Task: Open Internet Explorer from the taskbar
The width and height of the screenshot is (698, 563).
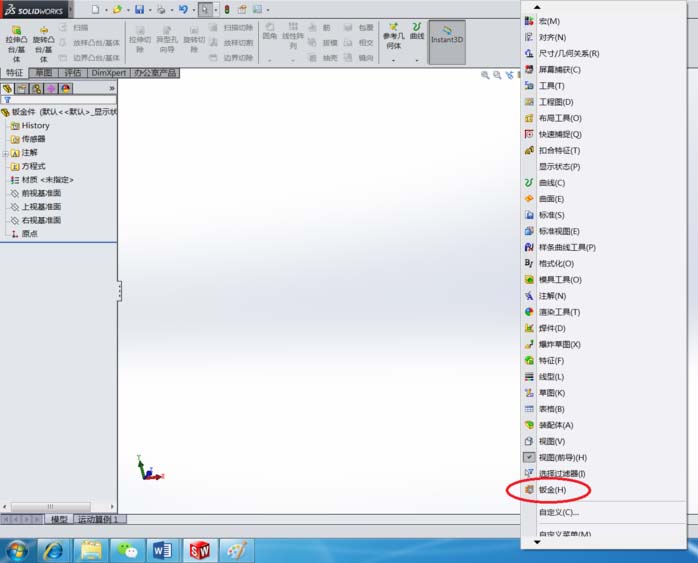Action: tap(53, 551)
